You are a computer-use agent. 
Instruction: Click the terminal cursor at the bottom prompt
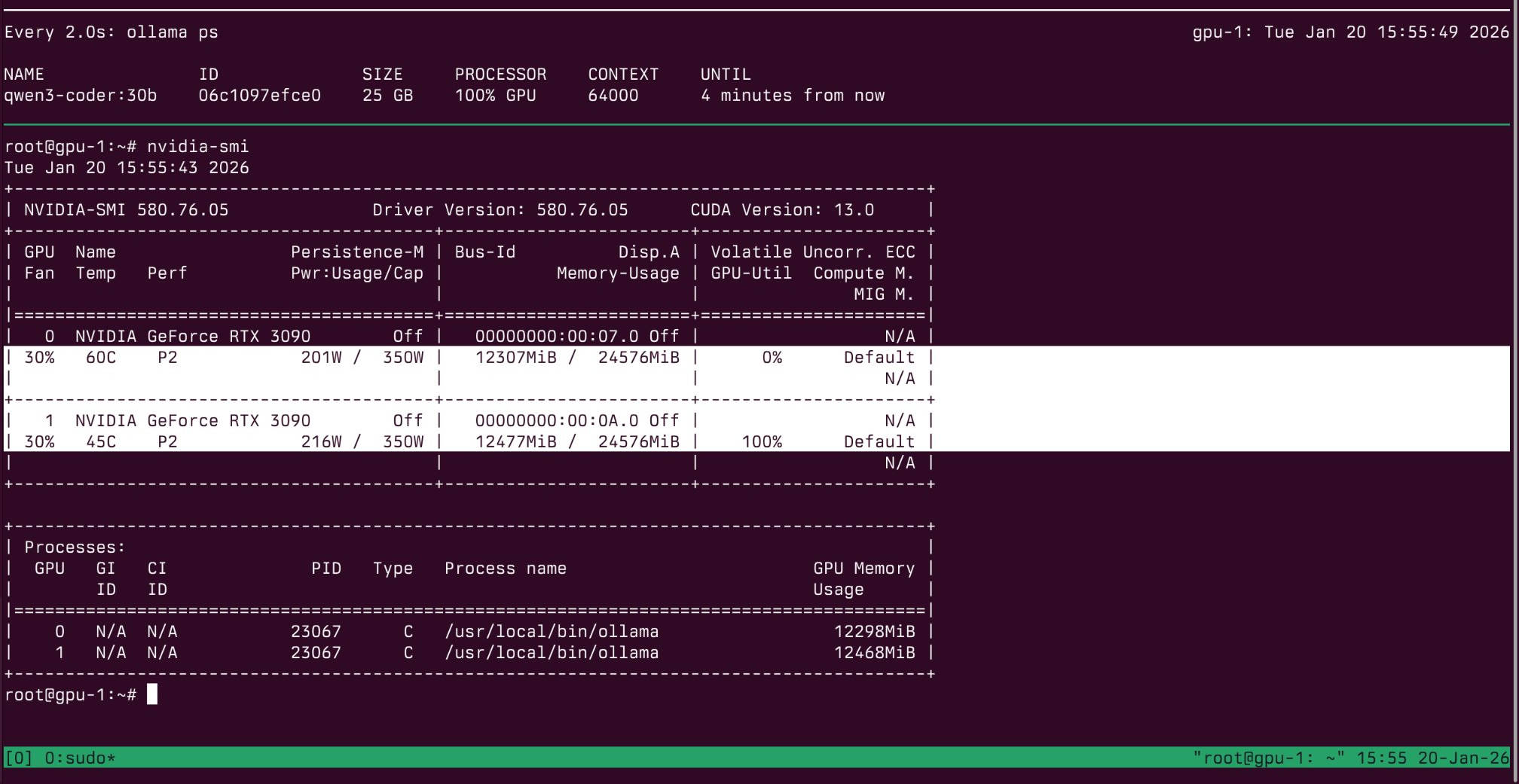point(152,694)
